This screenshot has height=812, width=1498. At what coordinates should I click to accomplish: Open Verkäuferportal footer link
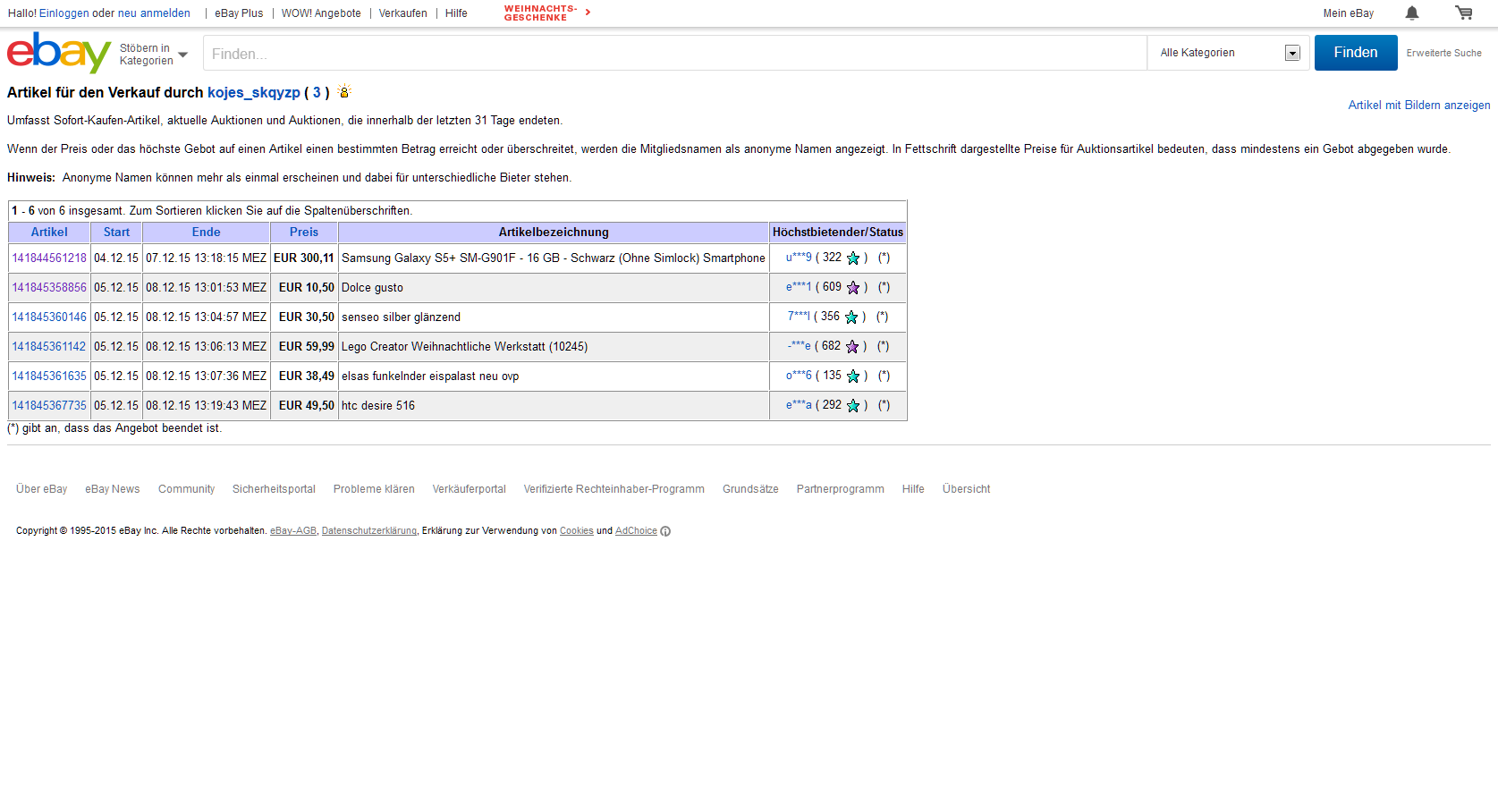click(470, 489)
